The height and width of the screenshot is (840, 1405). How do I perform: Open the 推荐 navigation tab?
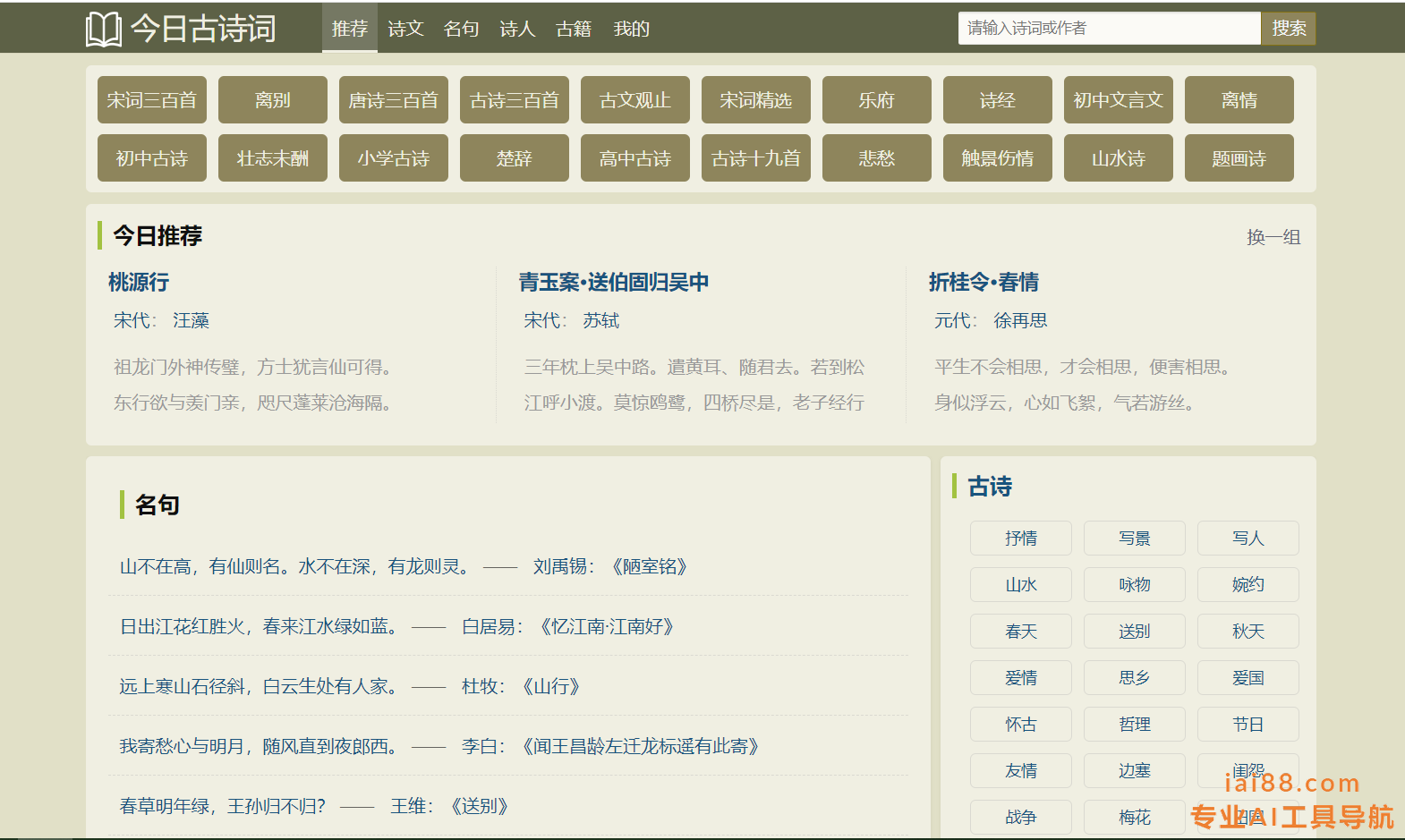tap(350, 29)
